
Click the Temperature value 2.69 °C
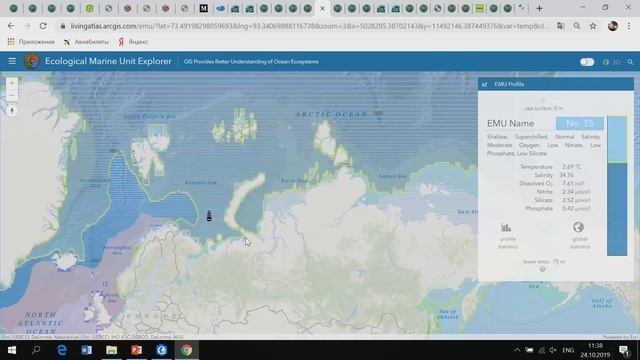[571, 167]
